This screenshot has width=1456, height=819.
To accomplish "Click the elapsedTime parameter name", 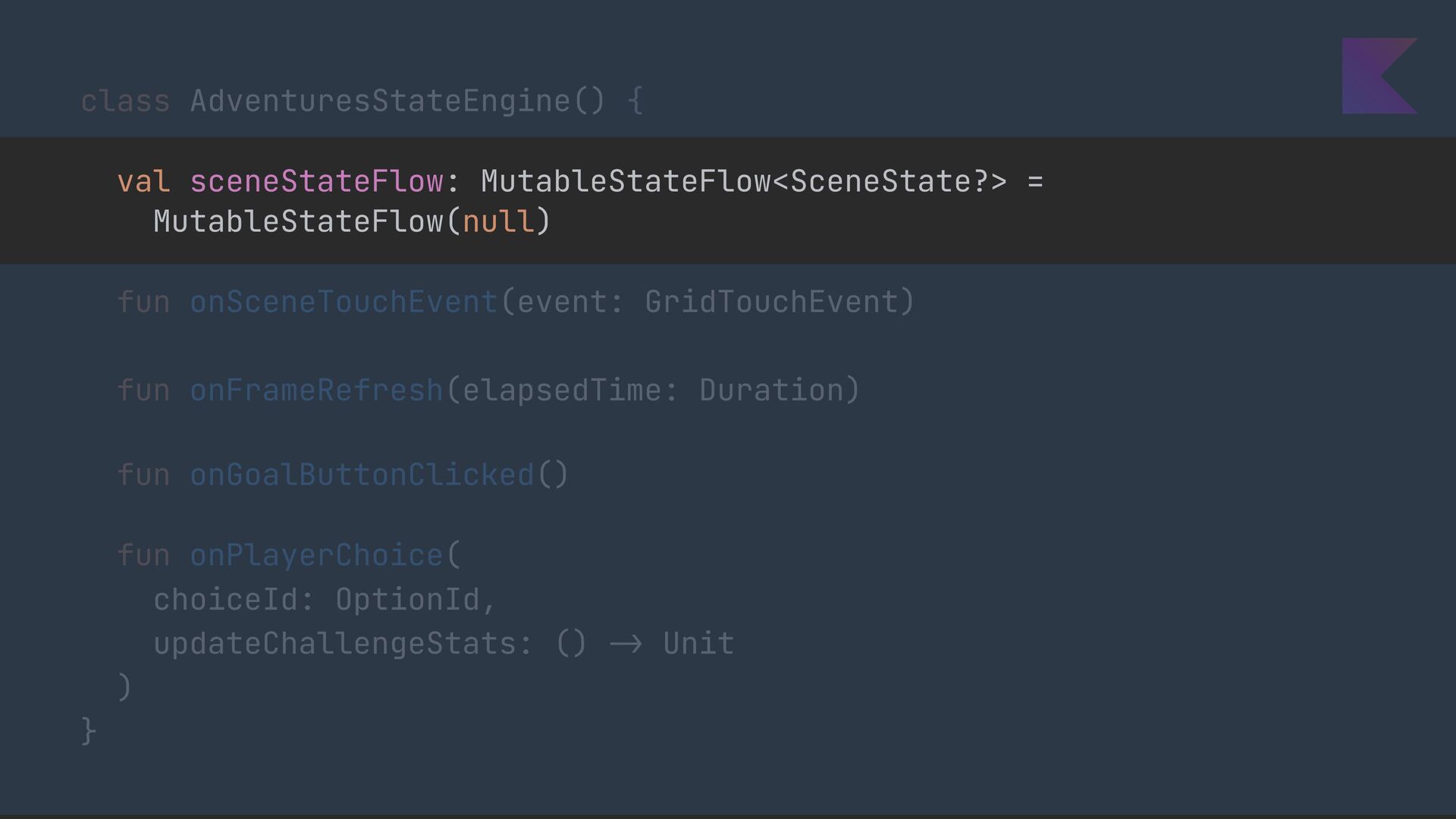I will tap(561, 390).
